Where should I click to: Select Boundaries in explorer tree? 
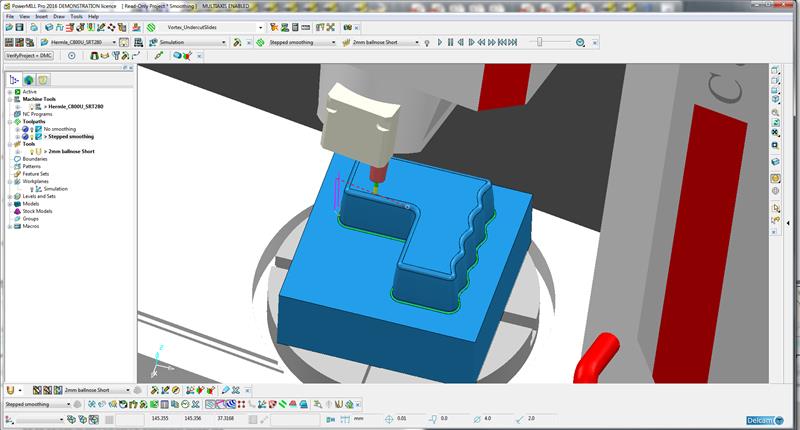pyautogui.click(x=35, y=159)
